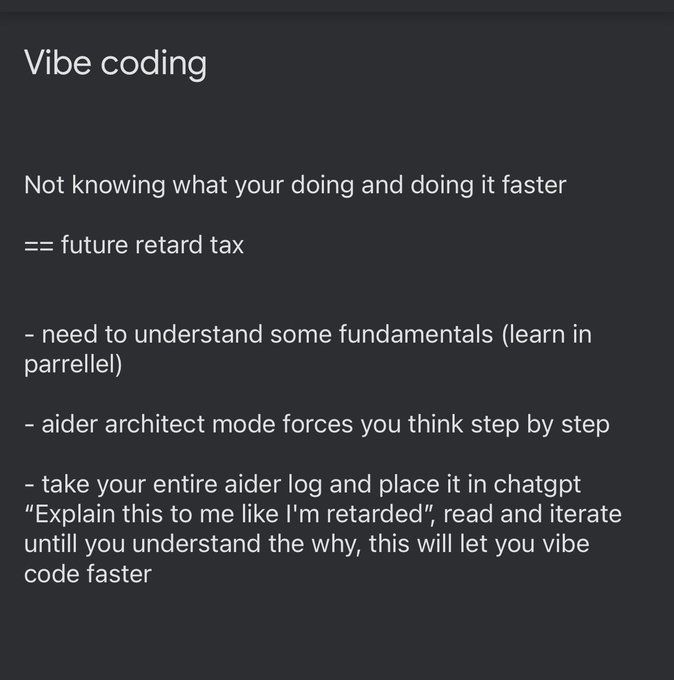Image resolution: width=674 pixels, height=680 pixels.
Task: Click the word "forces"
Action: pyautogui.click(x=399, y=424)
